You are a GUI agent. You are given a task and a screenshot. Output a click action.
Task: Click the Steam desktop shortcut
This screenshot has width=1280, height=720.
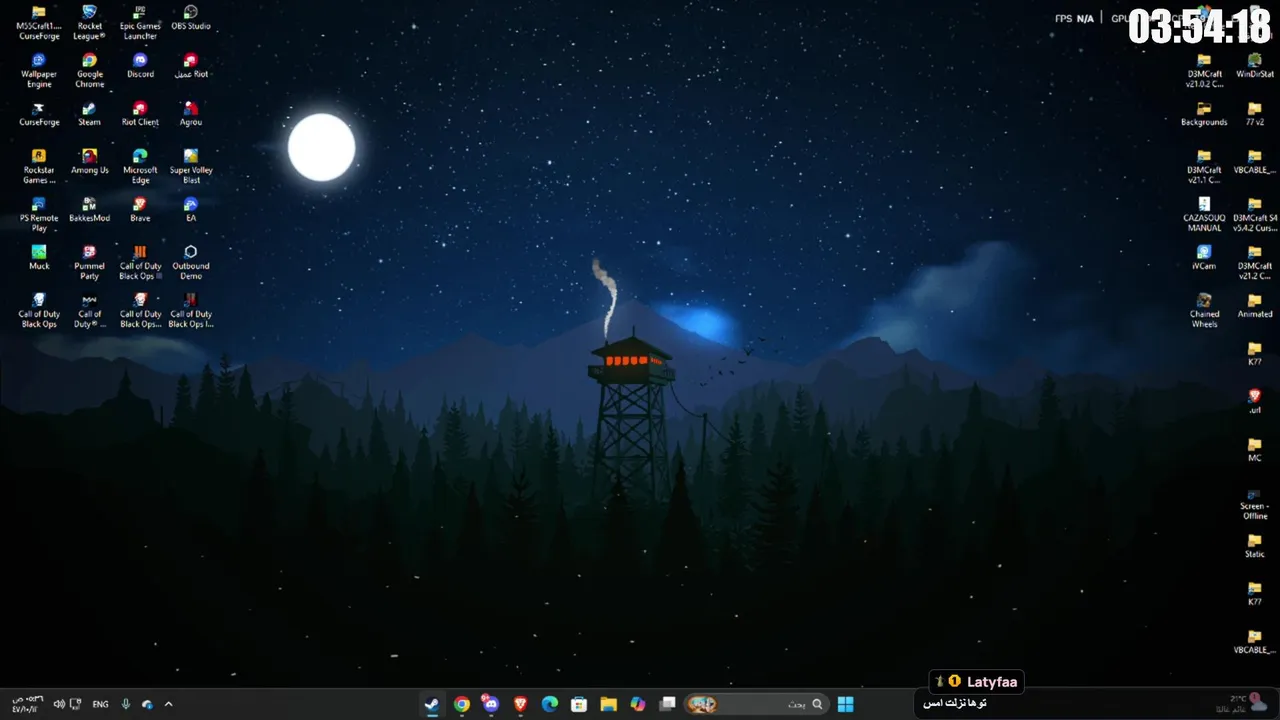pyautogui.click(x=89, y=115)
